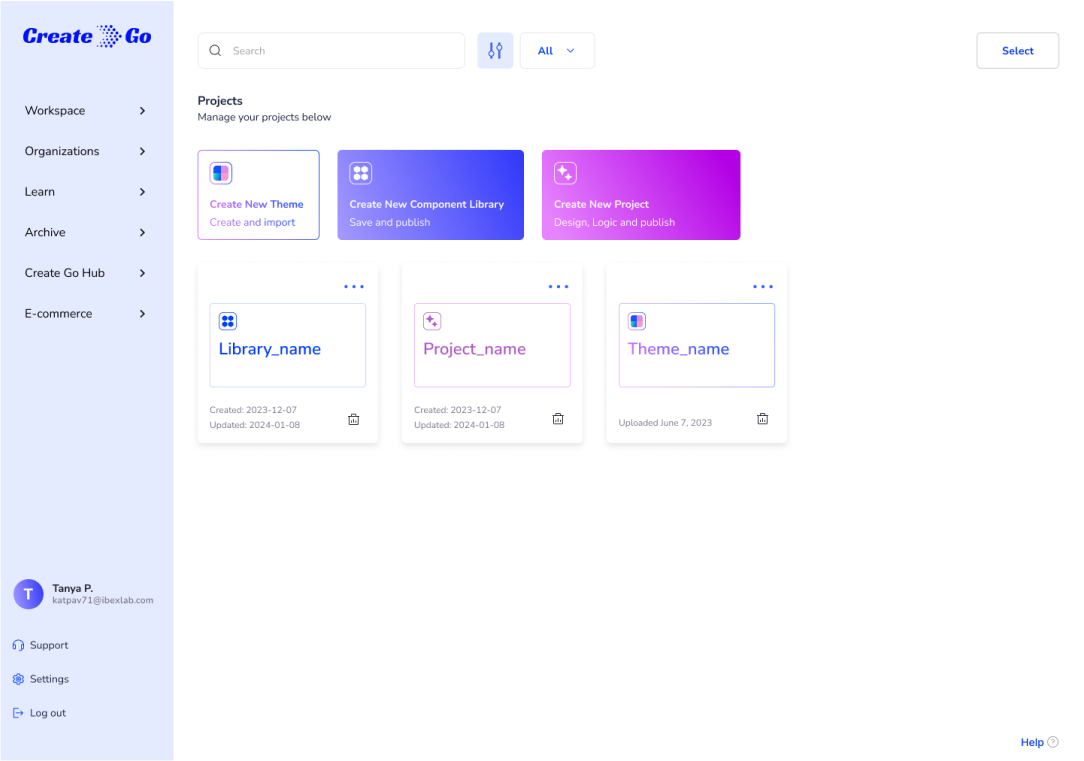This screenshot has height=761, width=1084.
Task: Click Tanya P.'s profile avatar
Action: 28,594
